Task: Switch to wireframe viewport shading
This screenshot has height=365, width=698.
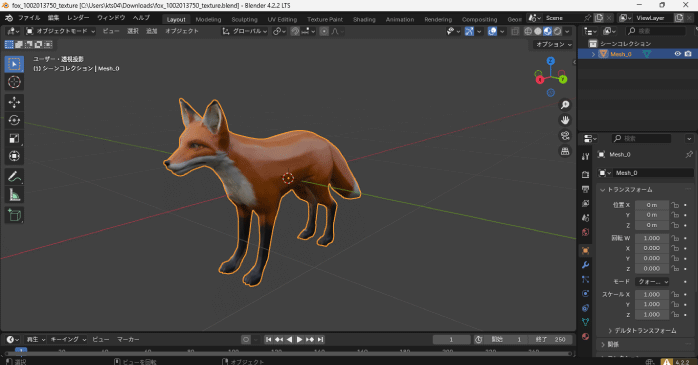Action: (528, 31)
